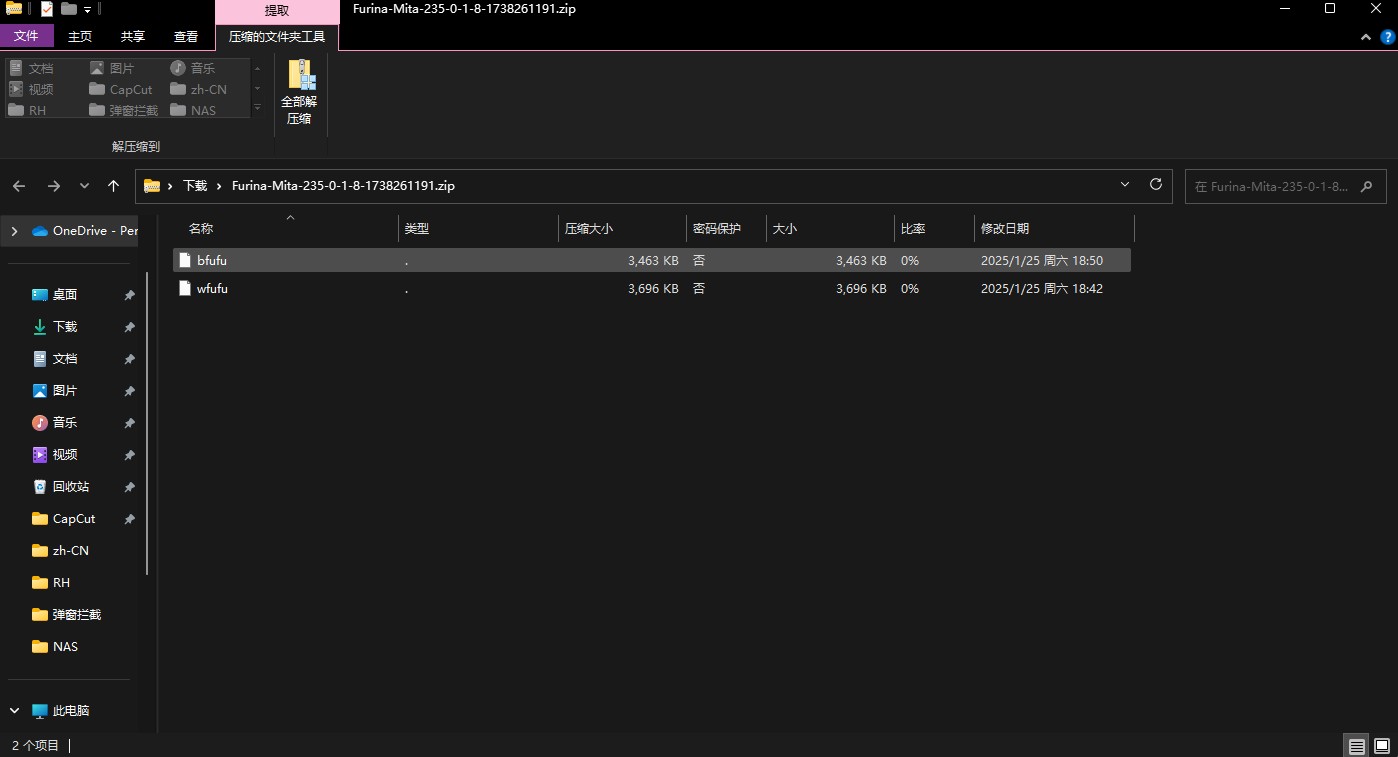
Task: Open the address bar history dropdown
Action: (1124, 186)
